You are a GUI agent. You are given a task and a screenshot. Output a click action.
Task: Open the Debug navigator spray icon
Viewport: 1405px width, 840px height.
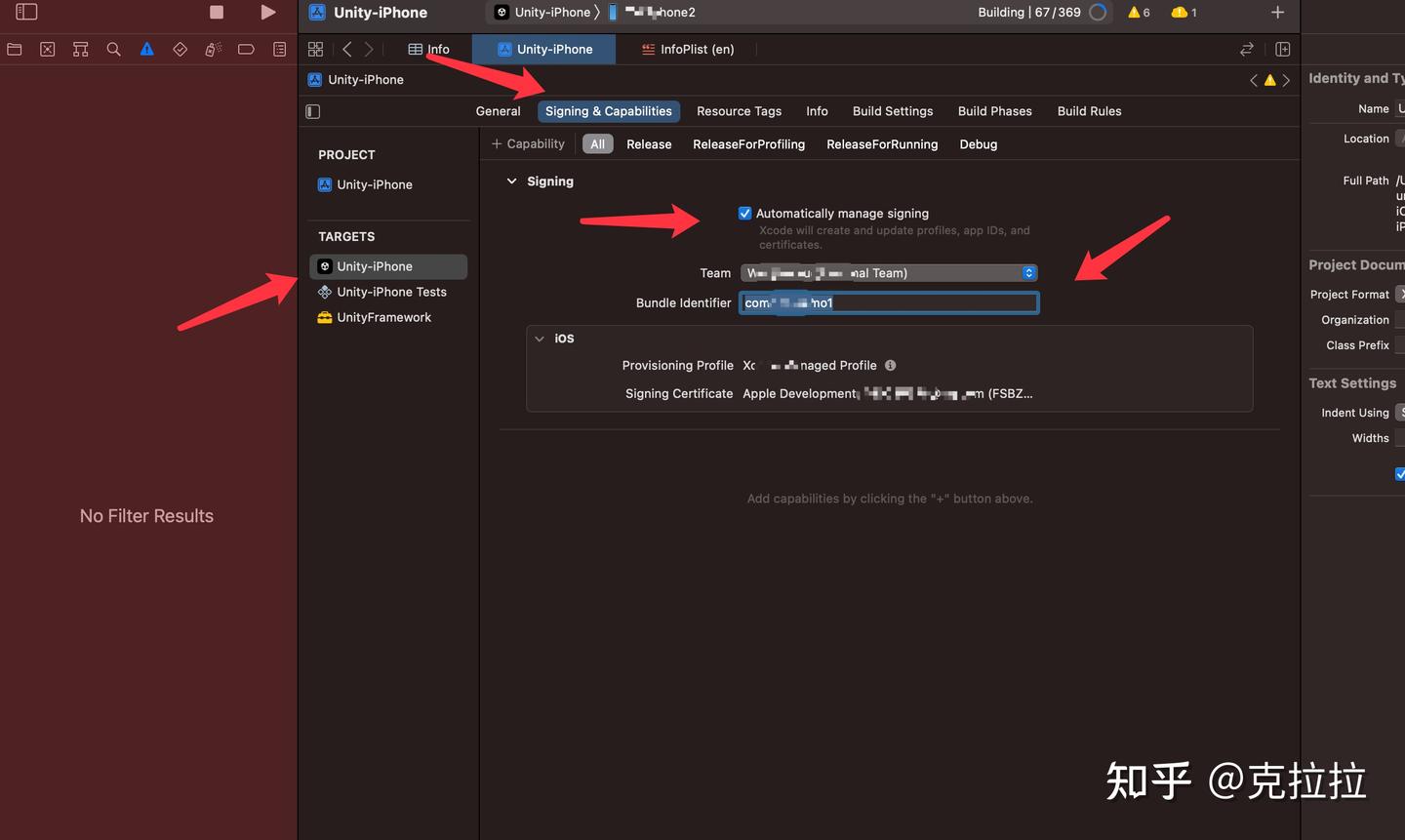pos(213,49)
